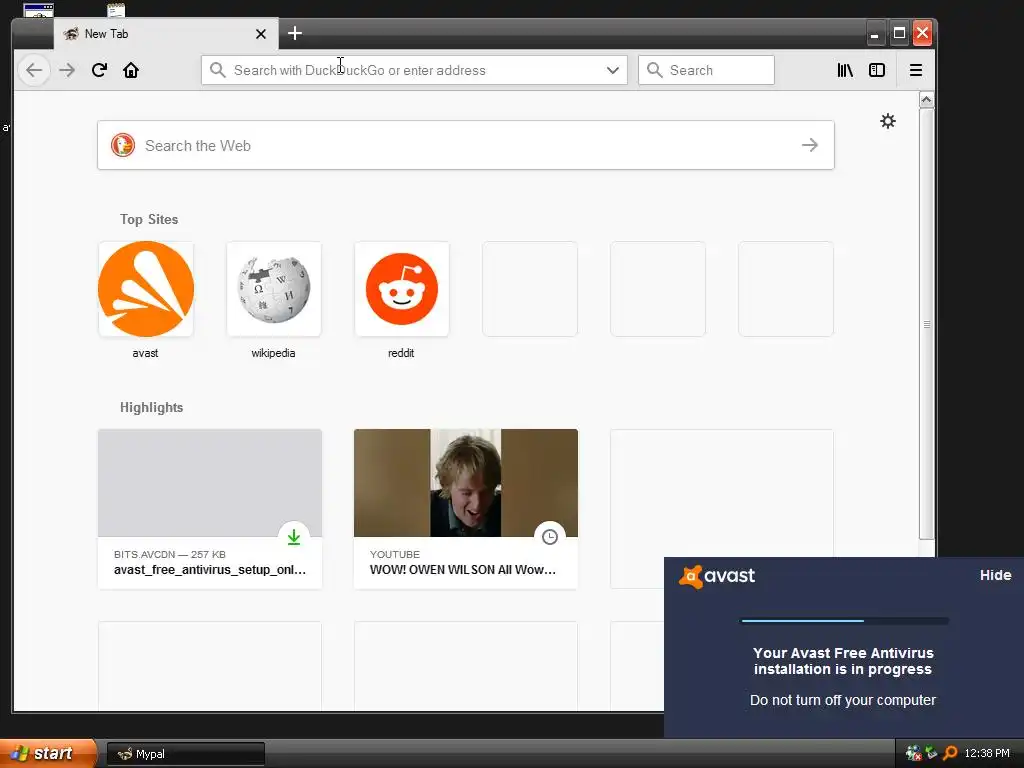Hide the Avast installation popup
The width and height of the screenshot is (1024, 768).
coord(995,575)
